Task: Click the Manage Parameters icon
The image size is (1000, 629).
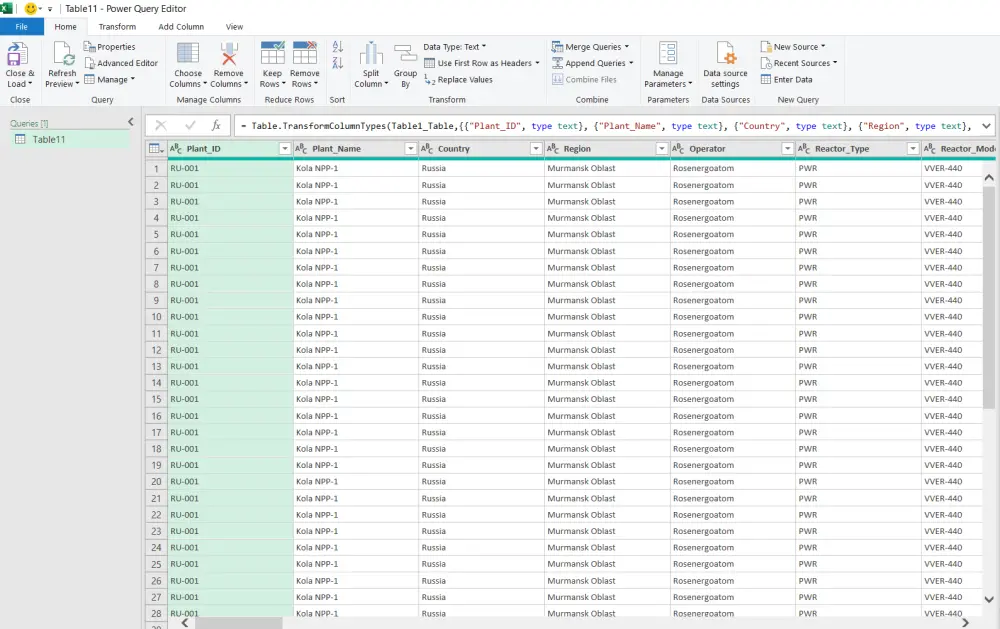Action: pyautogui.click(x=668, y=54)
